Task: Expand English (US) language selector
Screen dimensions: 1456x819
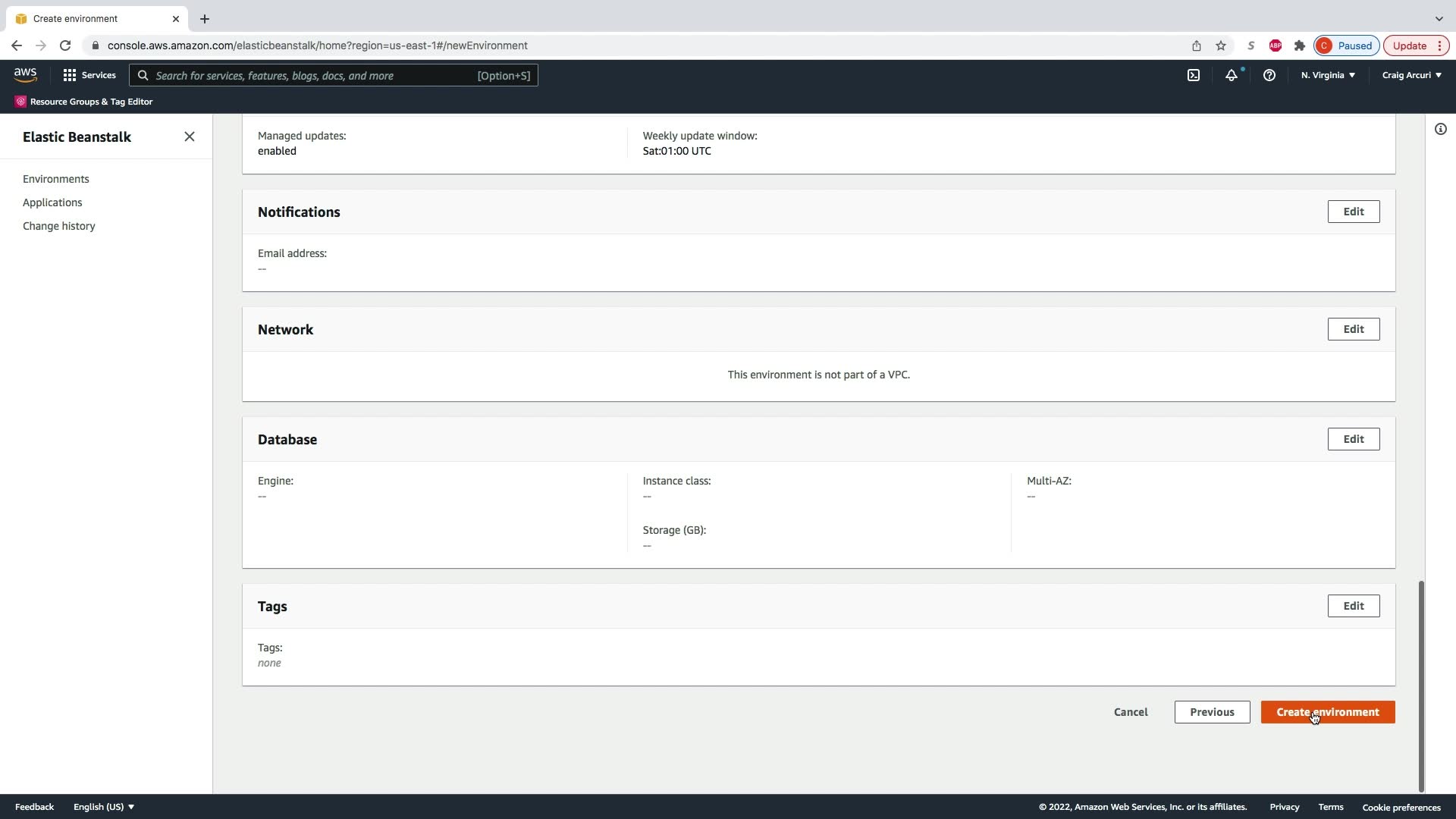Action: click(104, 807)
